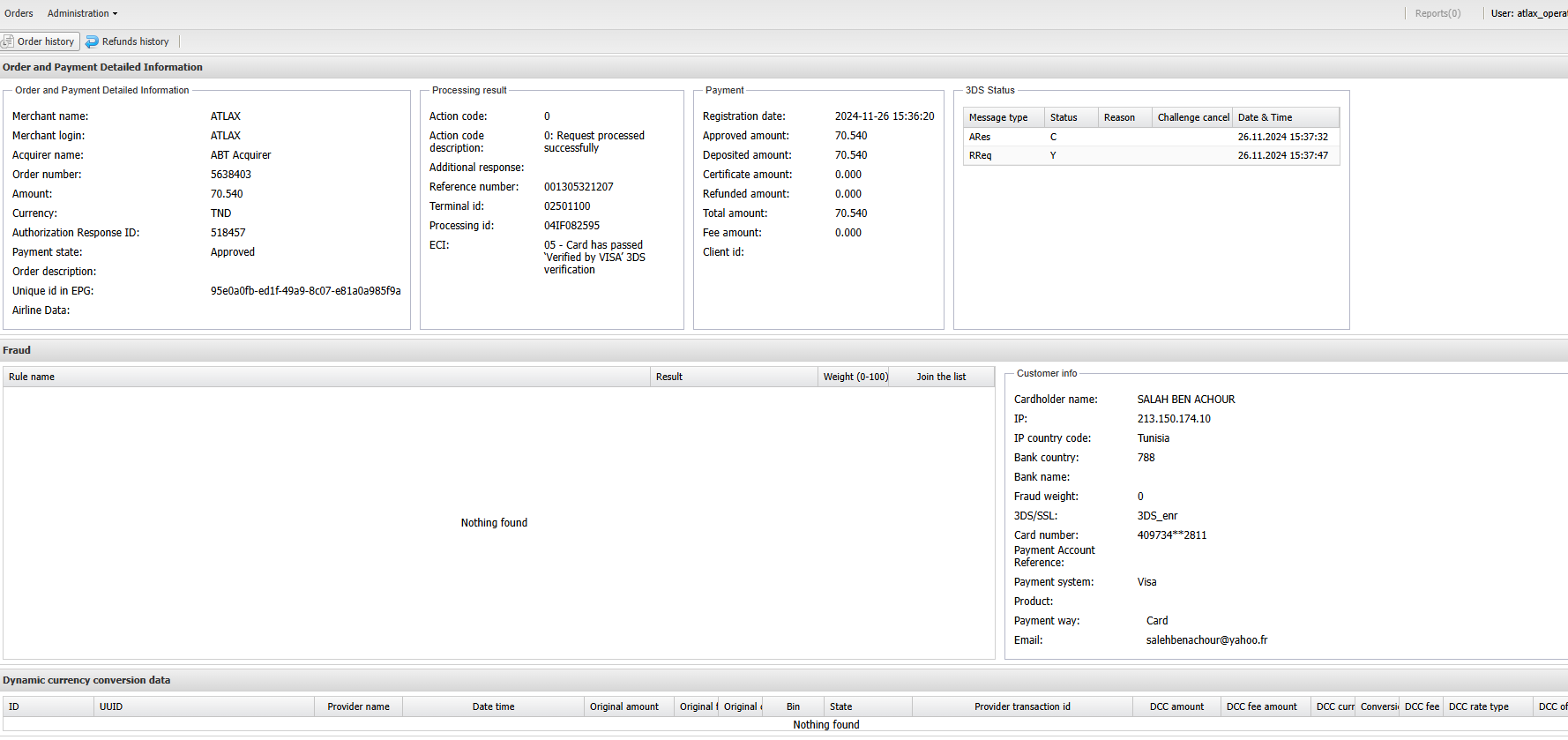
Task: Click the Join the list column header
Action: pos(940,377)
